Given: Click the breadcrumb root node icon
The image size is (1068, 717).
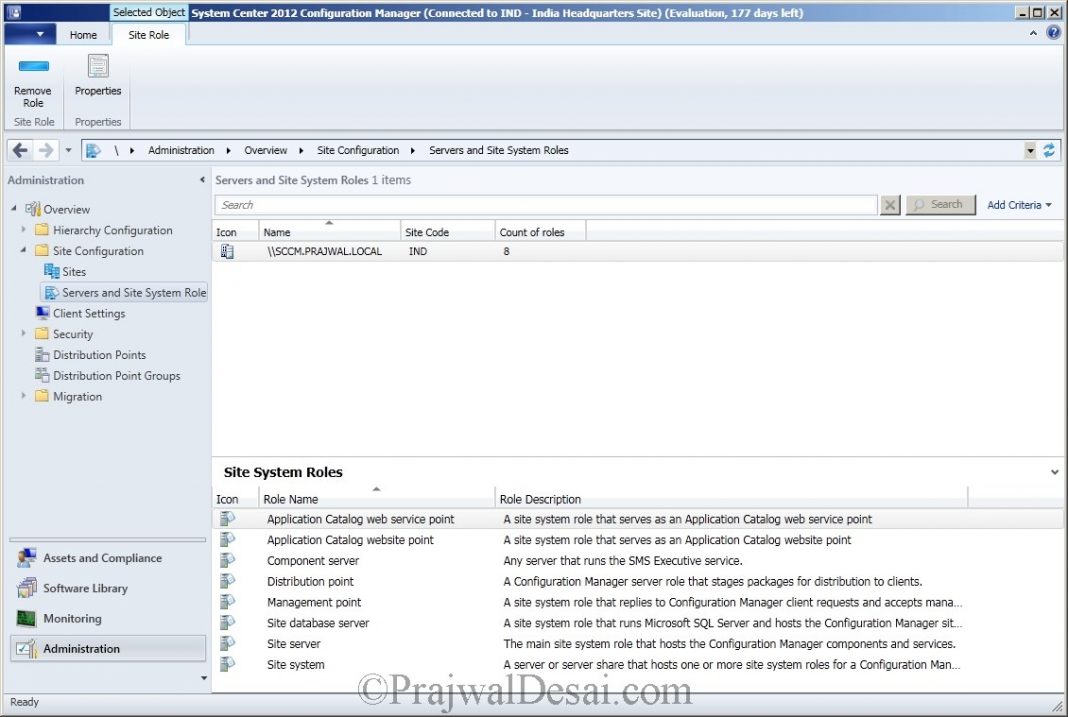Looking at the screenshot, I should (93, 150).
